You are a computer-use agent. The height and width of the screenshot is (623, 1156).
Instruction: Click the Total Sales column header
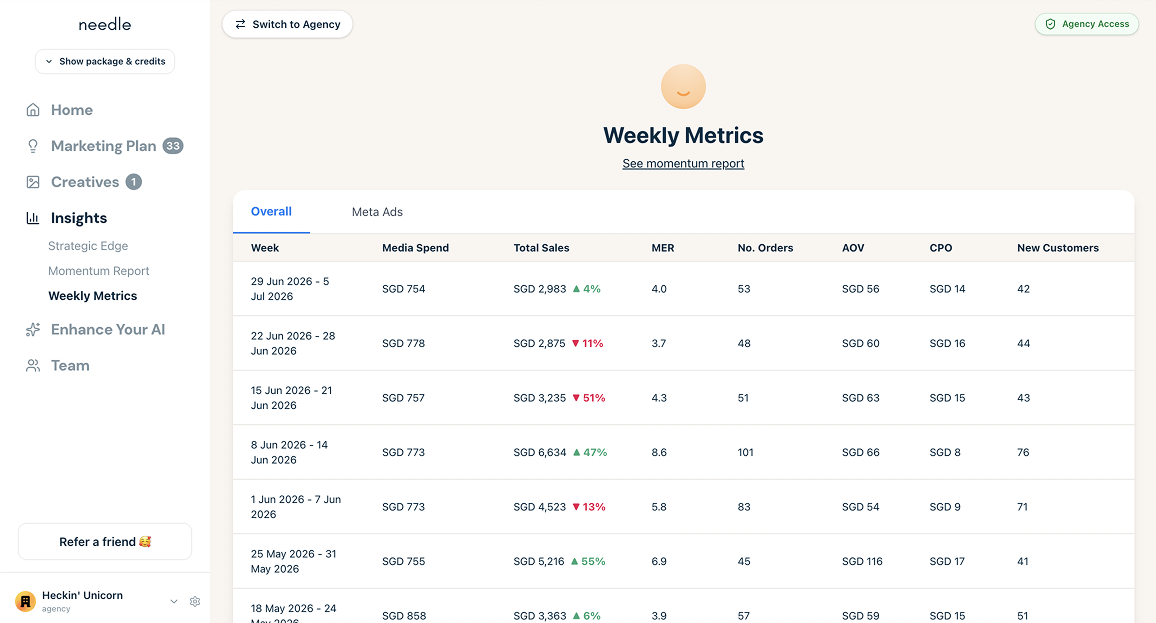tap(541, 248)
